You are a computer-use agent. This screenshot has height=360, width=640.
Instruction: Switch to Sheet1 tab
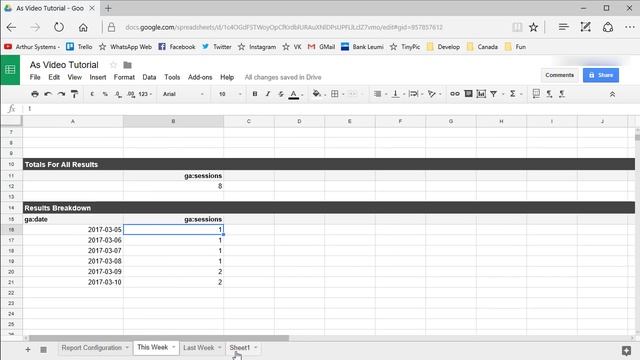point(239,348)
